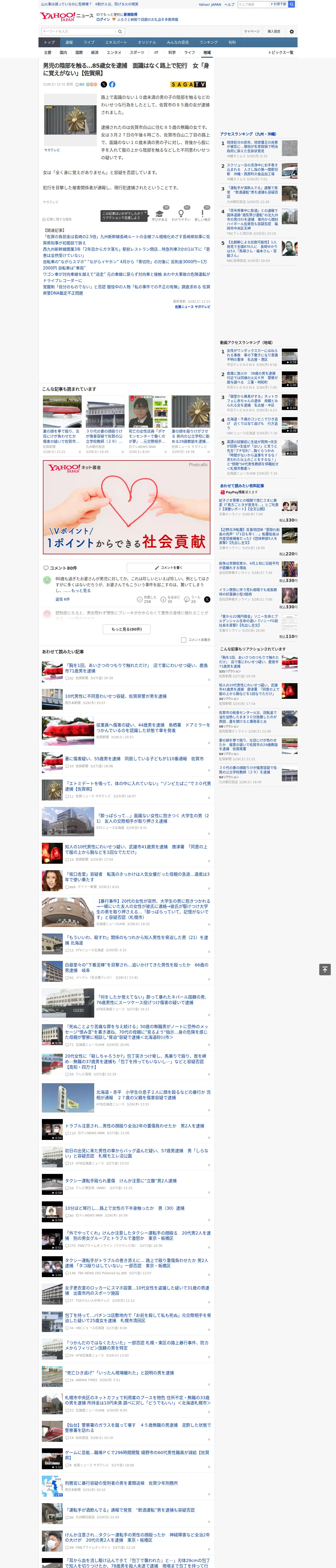Open the Yahoo! JAPAN link in header
The width and height of the screenshot is (336, 1568).
tap(210, 4)
